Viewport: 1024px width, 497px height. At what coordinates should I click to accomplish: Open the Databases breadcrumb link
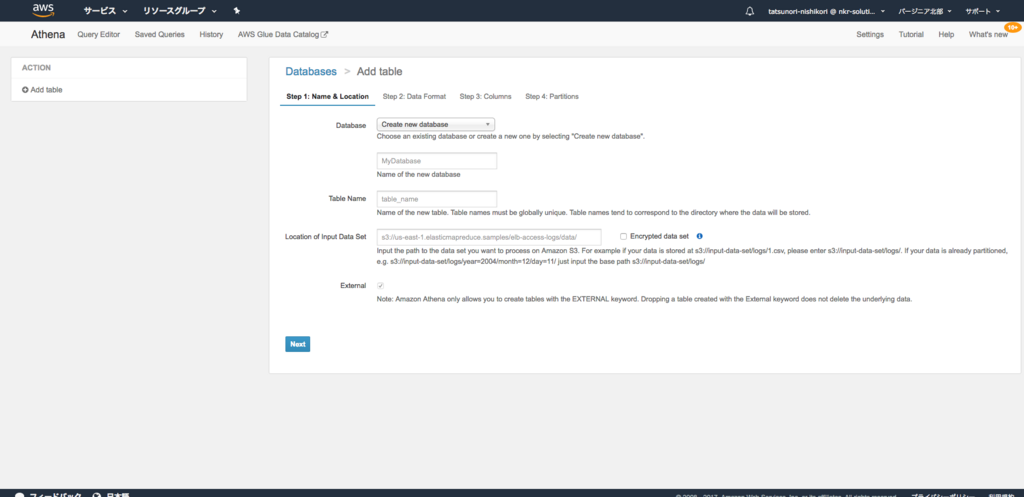311,71
